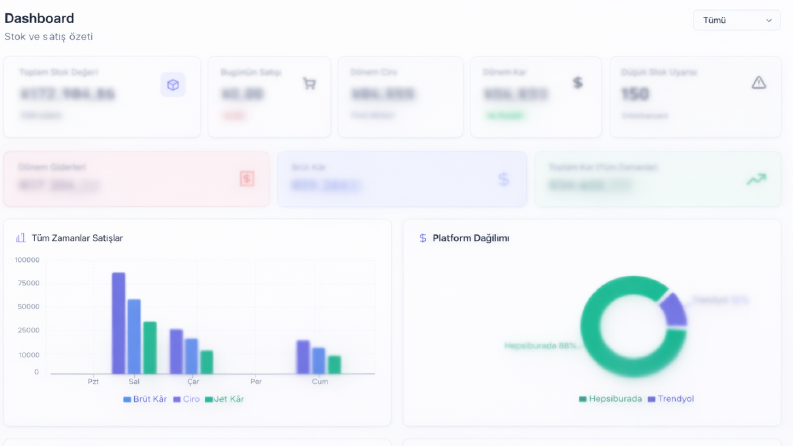Open the Dönem Giderleri card
This screenshot has width=793, height=446.
(137, 179)
